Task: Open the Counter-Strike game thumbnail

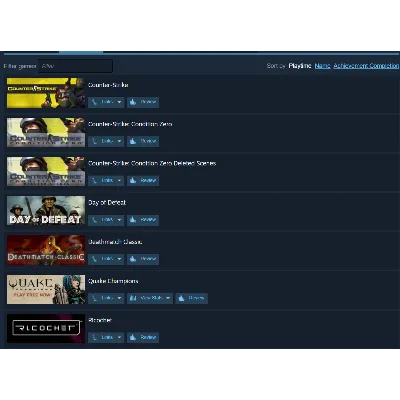Action: click(46, 93)
